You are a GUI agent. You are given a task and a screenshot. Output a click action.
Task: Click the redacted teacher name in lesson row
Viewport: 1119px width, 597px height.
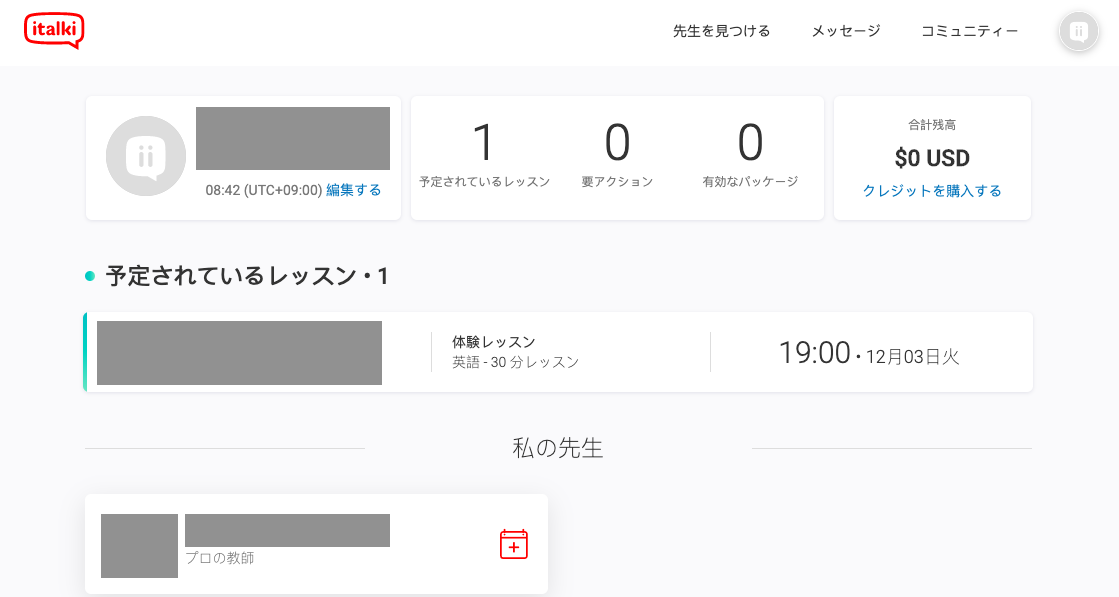coord(239,353)
